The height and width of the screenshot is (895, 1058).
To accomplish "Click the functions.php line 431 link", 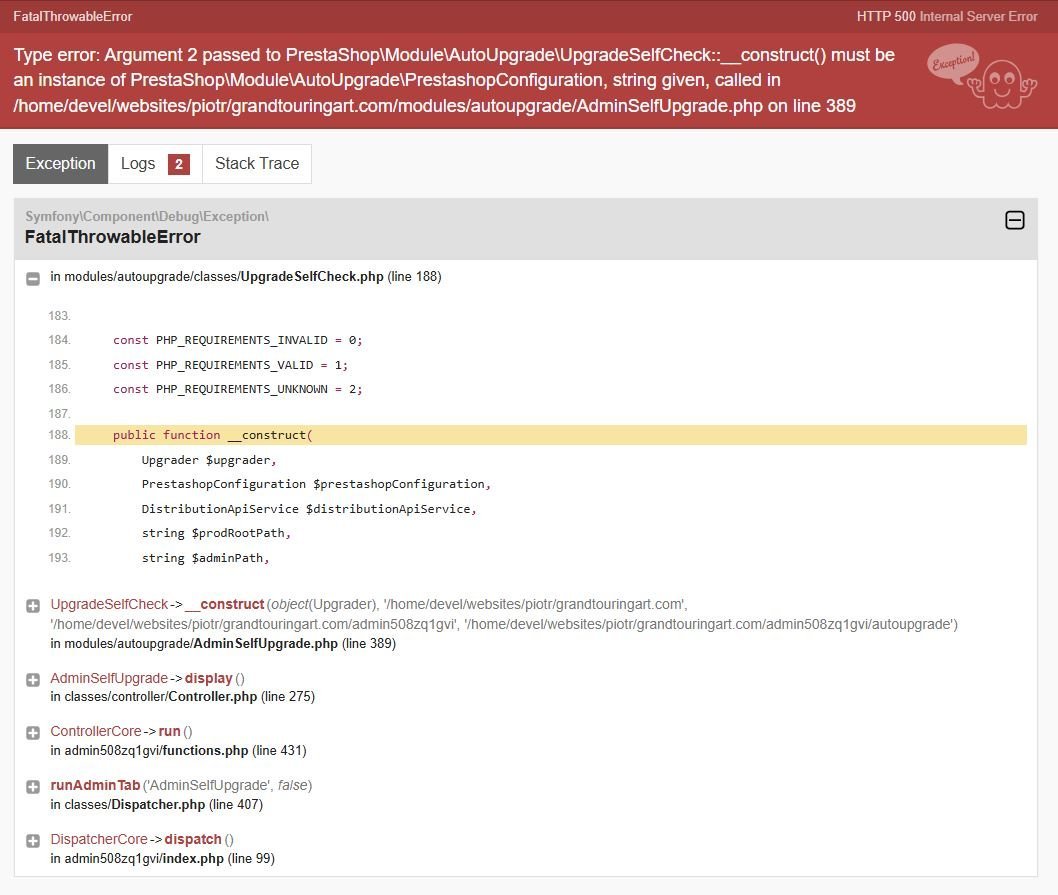I will click(178, 751).
